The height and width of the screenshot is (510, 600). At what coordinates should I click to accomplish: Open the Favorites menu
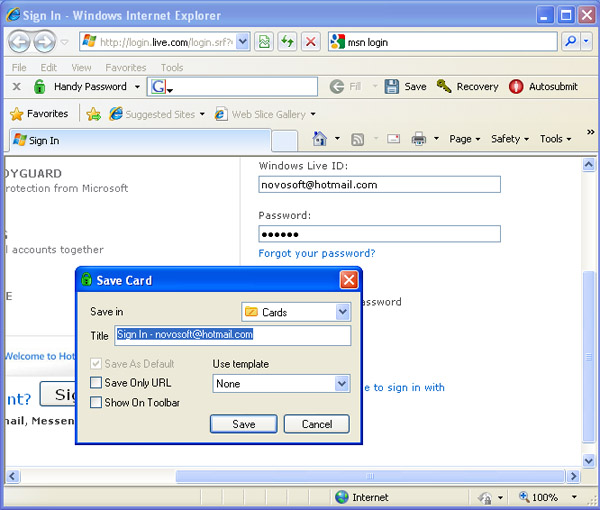[x=126, y=68]
